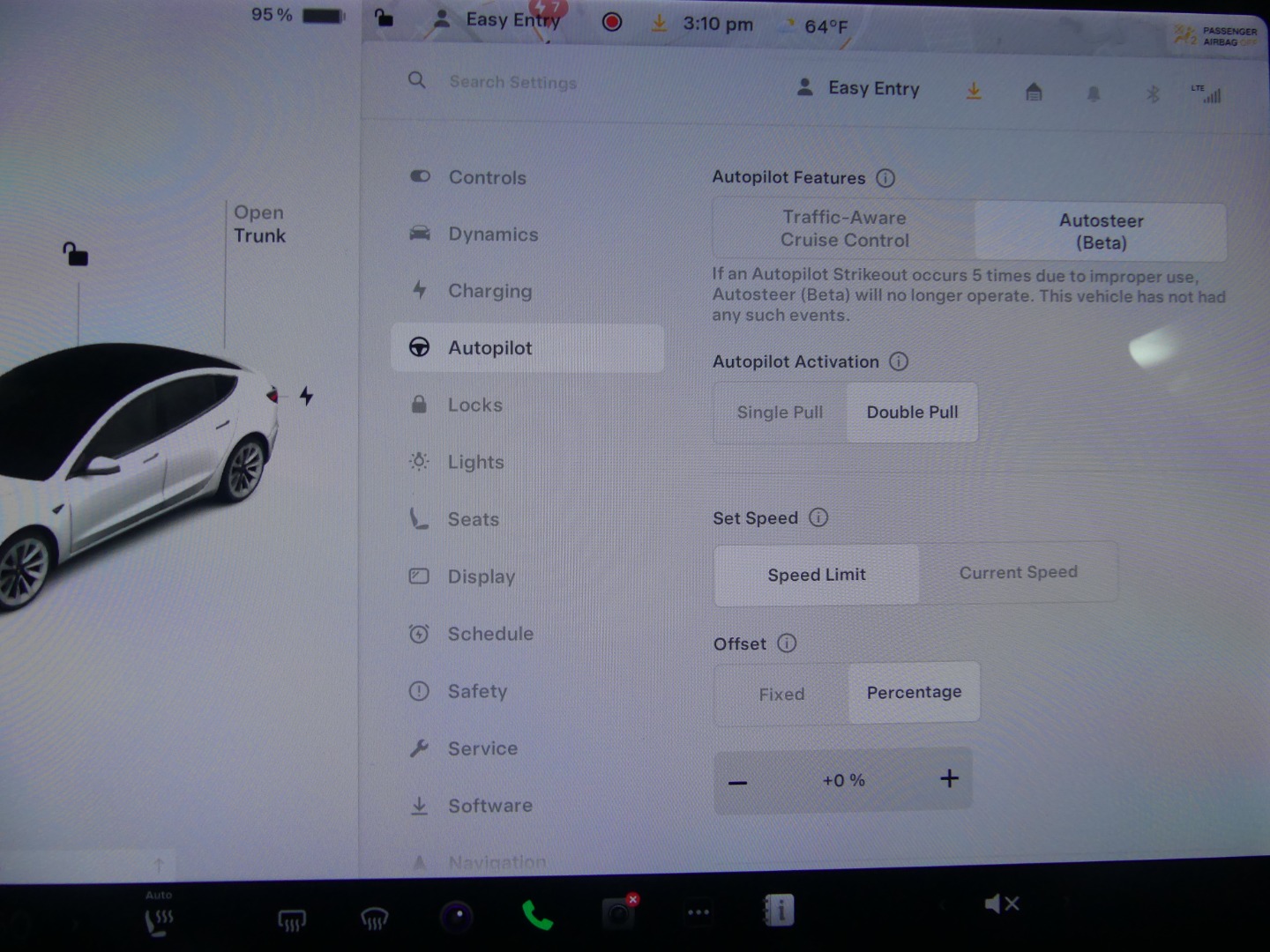Show info for Autopilot Features
Screen dimensions: 1270x952
pos(885,178)
